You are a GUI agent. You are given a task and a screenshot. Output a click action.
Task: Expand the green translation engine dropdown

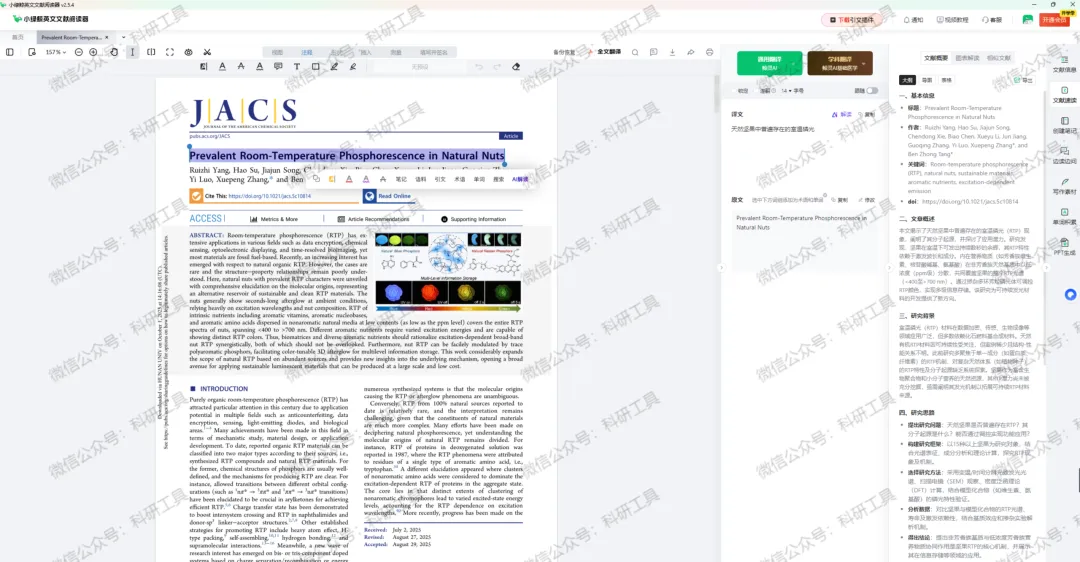tap(793, 63)
